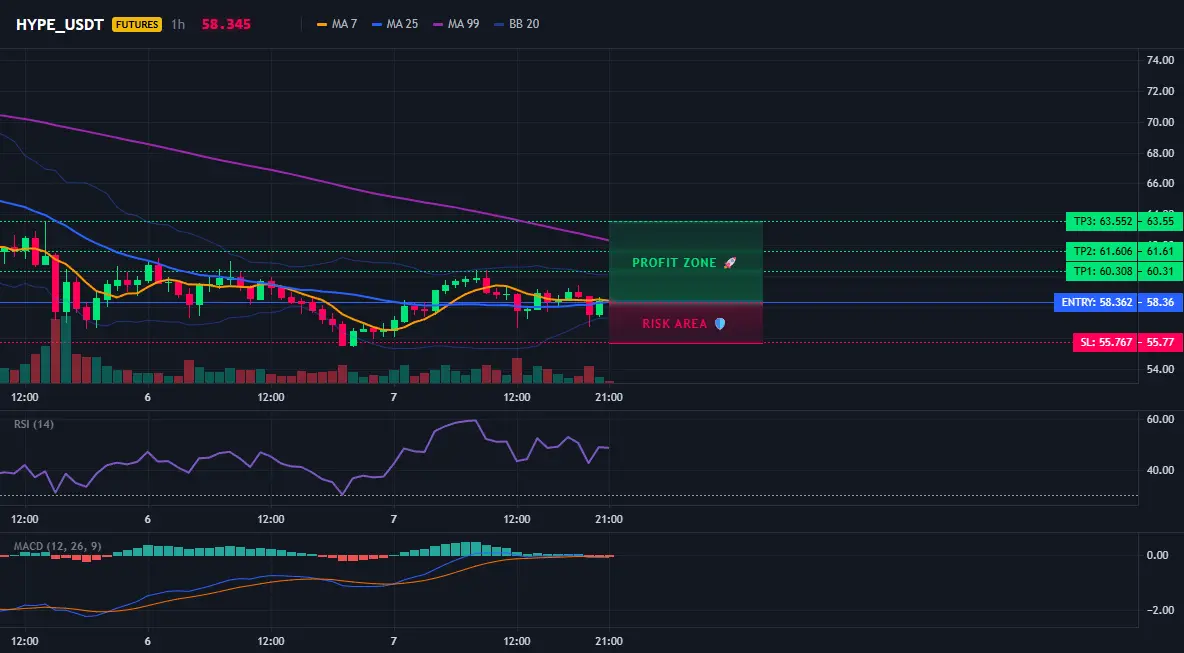Click the FUTURES badge
Screen dimensions: 1184x653
point(137,24)
